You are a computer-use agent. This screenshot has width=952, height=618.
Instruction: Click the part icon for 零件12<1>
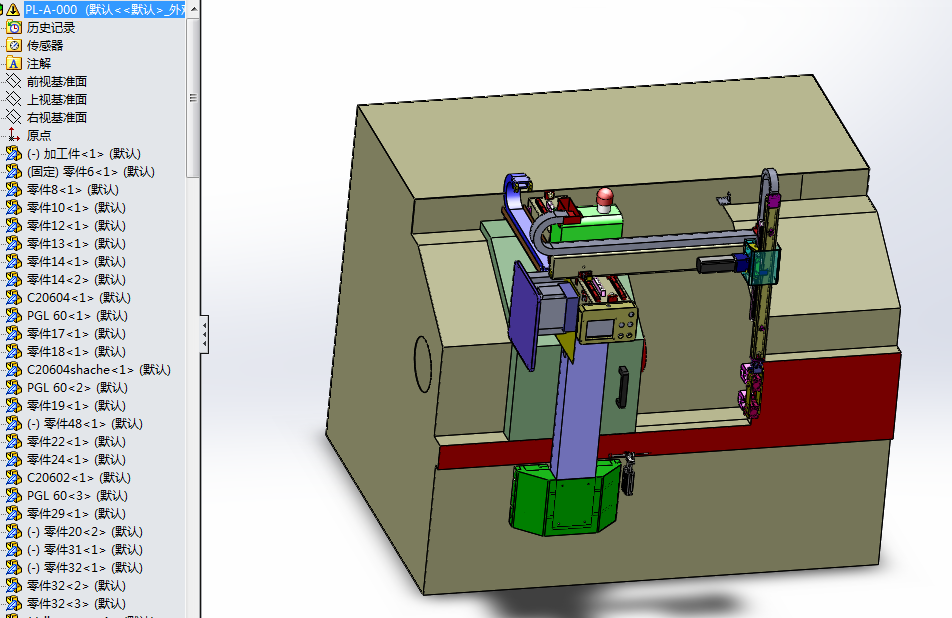tap(13, 225)
